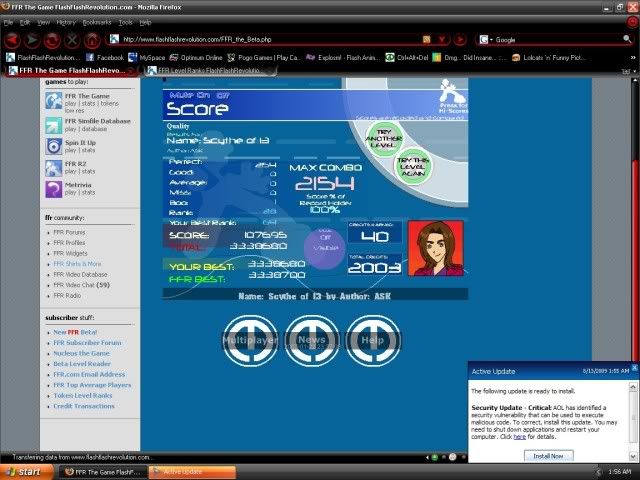This screenshot has width=640, height=480.
Task: Click the Install Now update button
Action: click(x=549, y=455)
